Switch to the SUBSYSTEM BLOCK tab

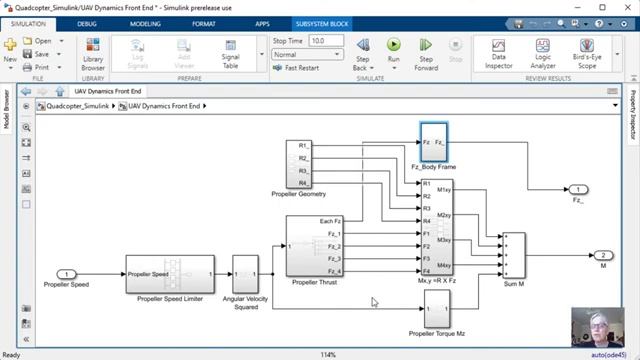coord(322,24)
